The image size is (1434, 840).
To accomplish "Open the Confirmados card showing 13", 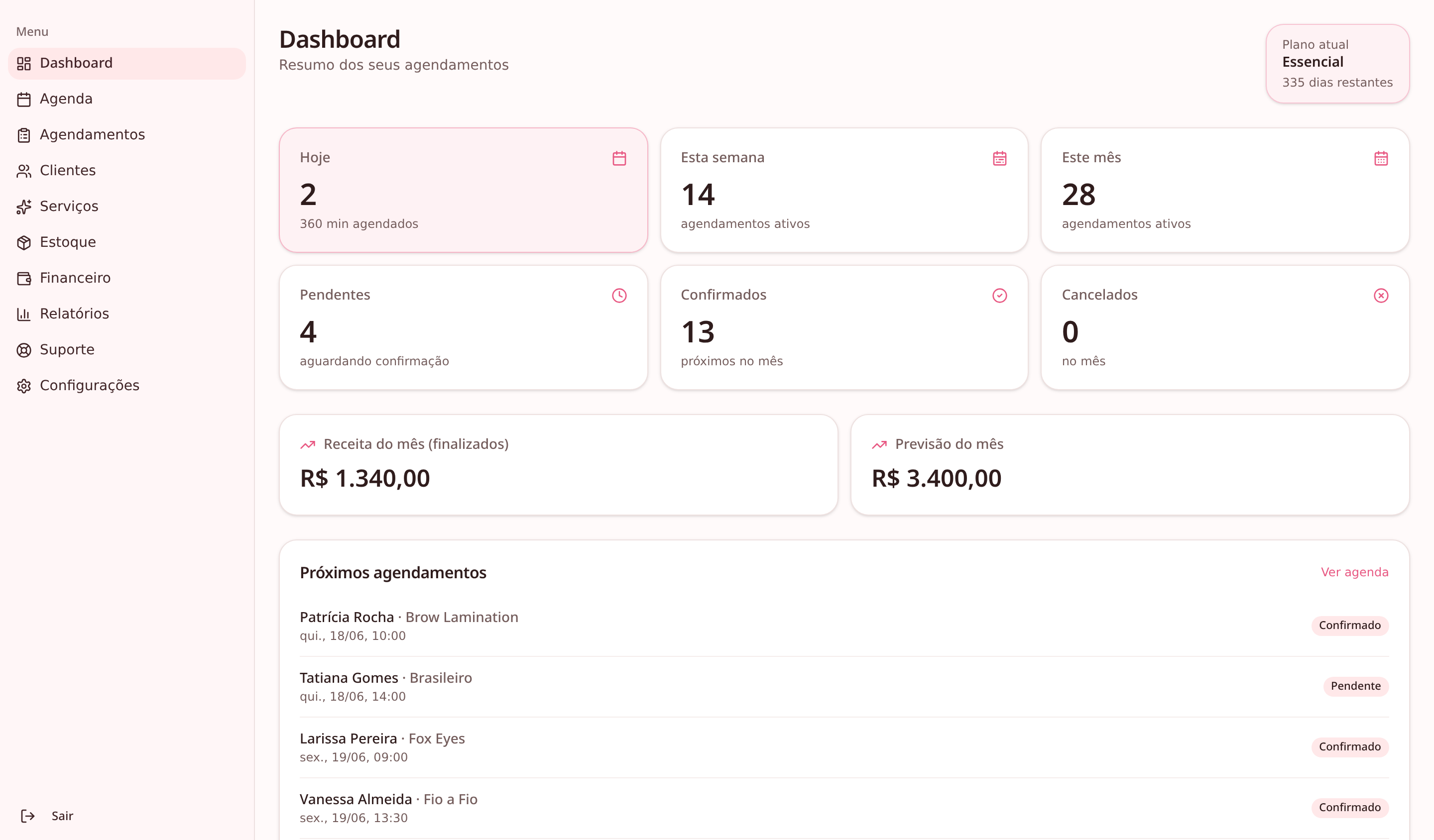I will [844, 327].
